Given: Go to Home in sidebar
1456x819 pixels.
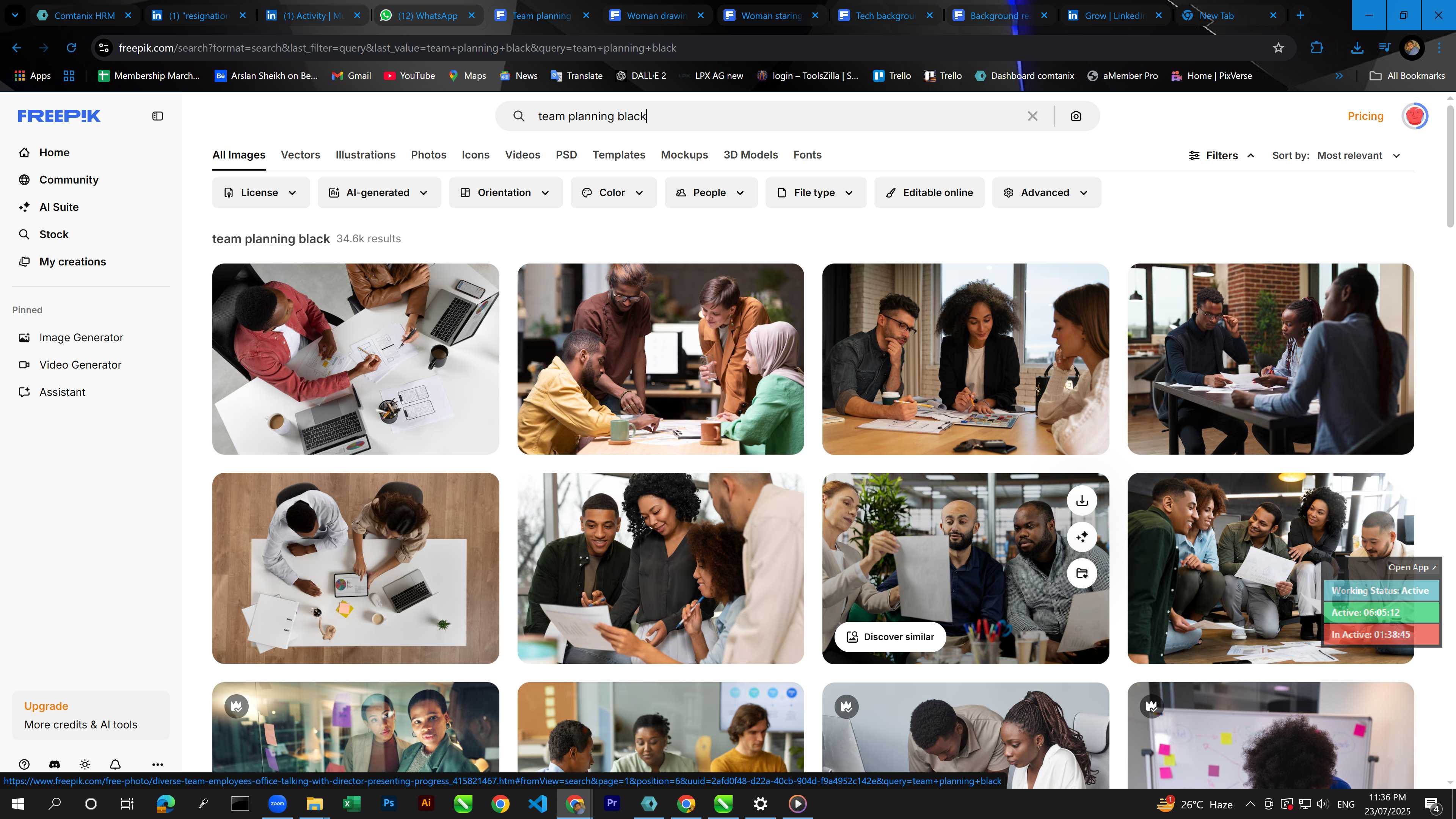Looking at the screenshot, I should tap(54, 152).
